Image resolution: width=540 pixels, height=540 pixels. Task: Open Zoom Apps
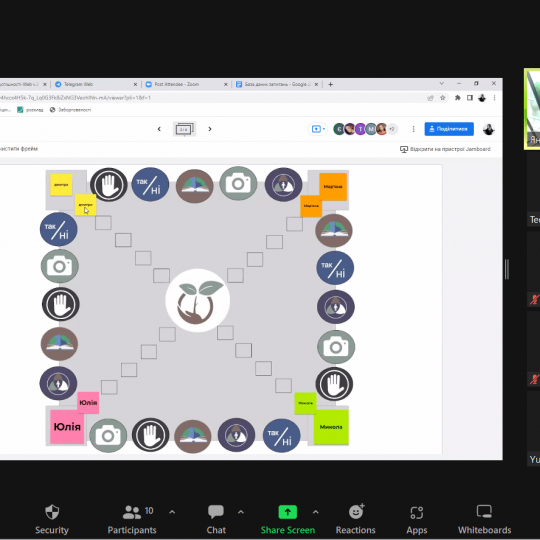tap(417, 519)
